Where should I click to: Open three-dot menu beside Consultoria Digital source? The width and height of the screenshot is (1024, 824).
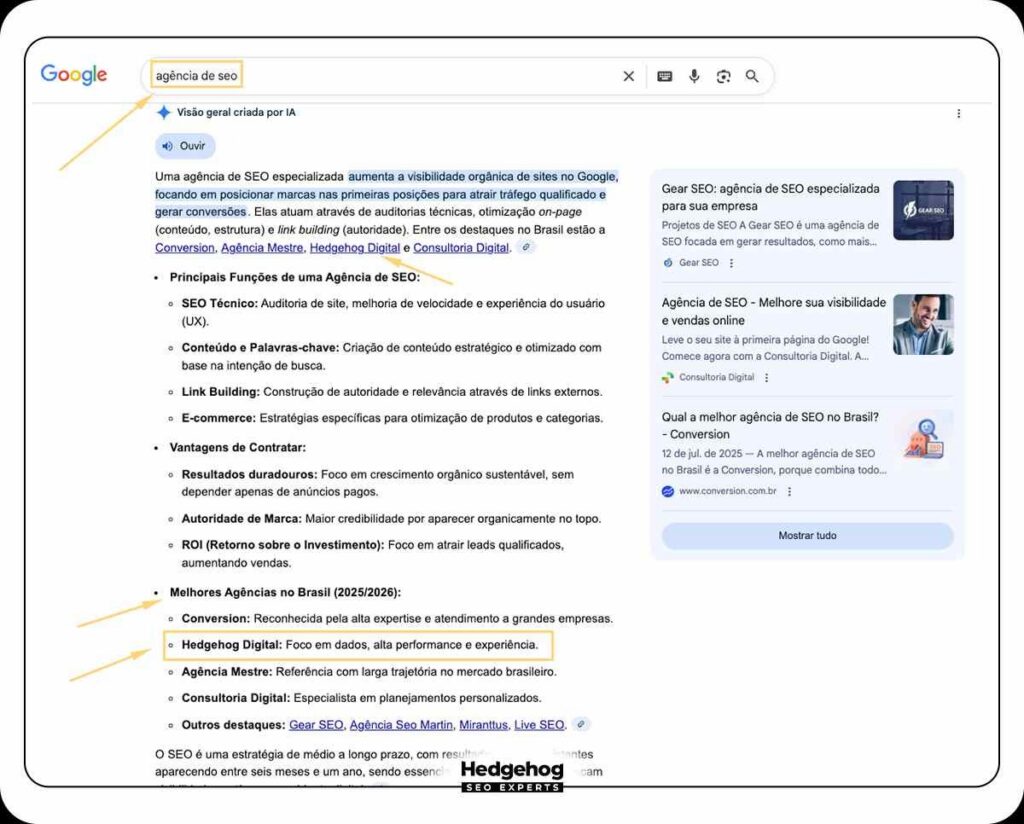[x=767, y=377]
